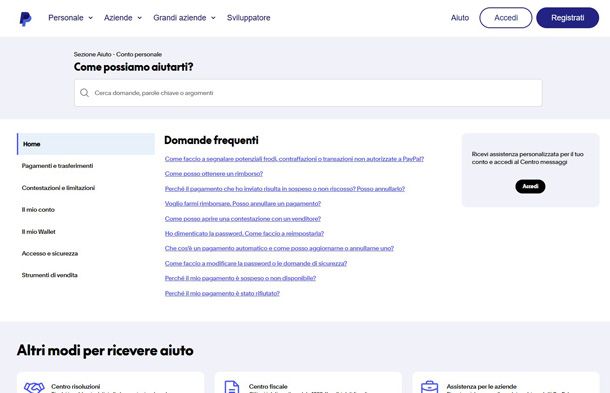
Task: Open Il mio conto sidebar section
Action: coord(38,210)
